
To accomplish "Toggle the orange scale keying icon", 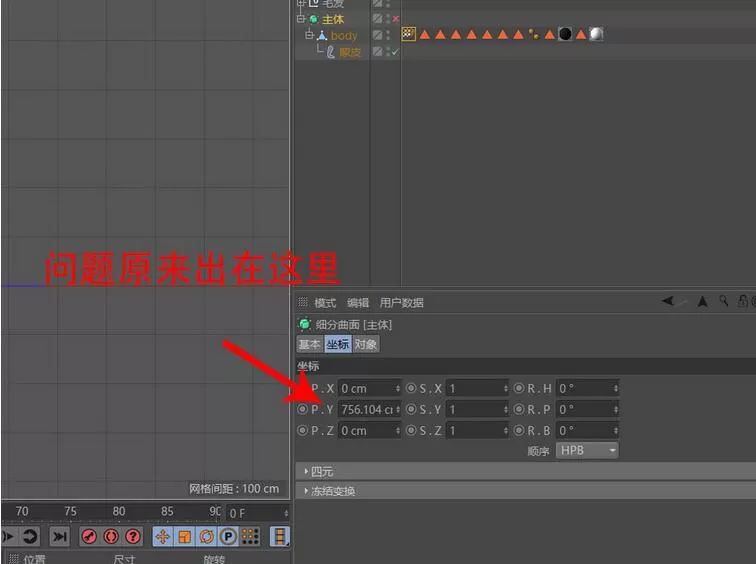I will pyautogui.click(x=185, y=536).
